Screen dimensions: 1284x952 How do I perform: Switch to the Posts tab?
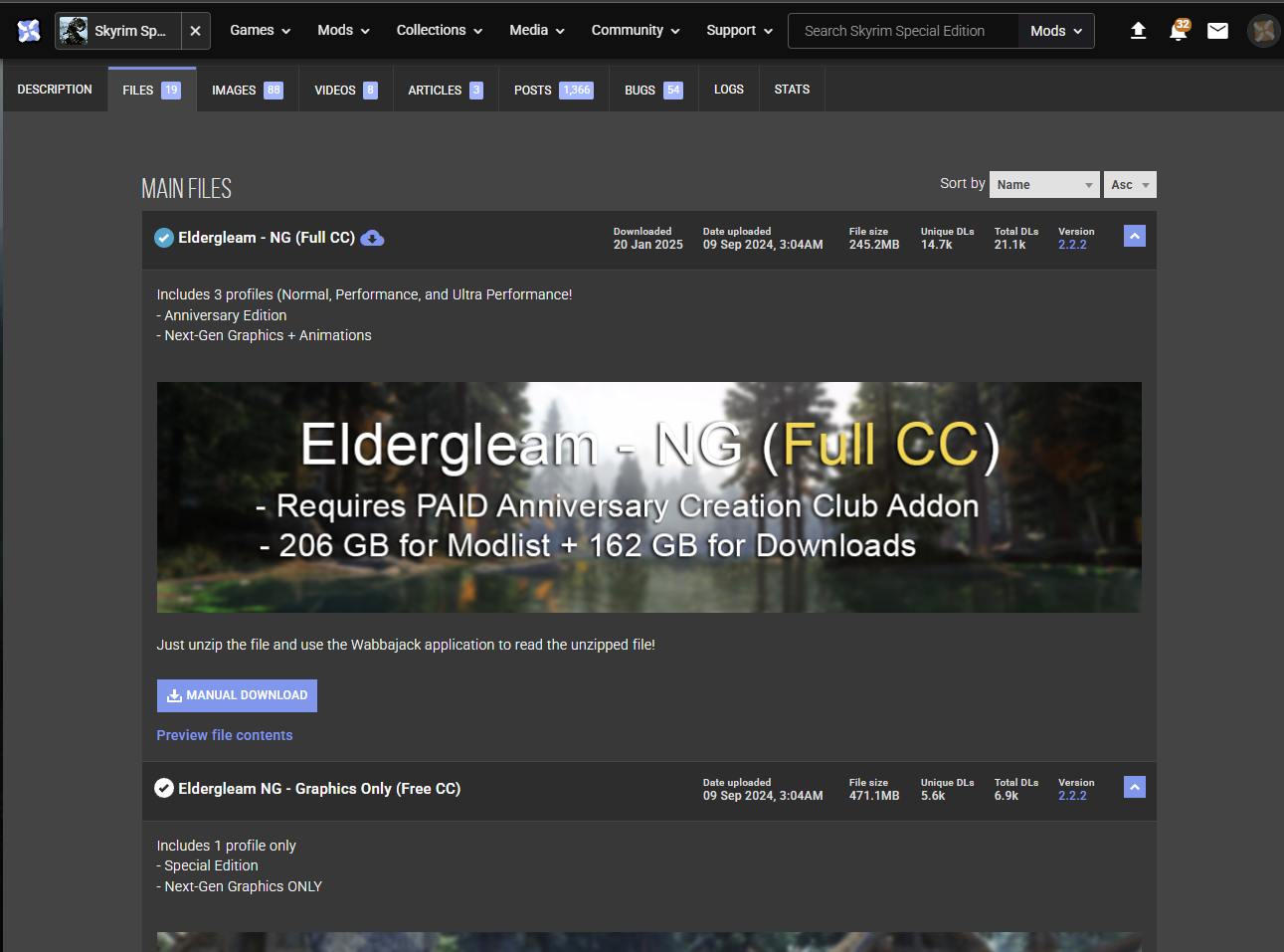click(x=554, y=90)
